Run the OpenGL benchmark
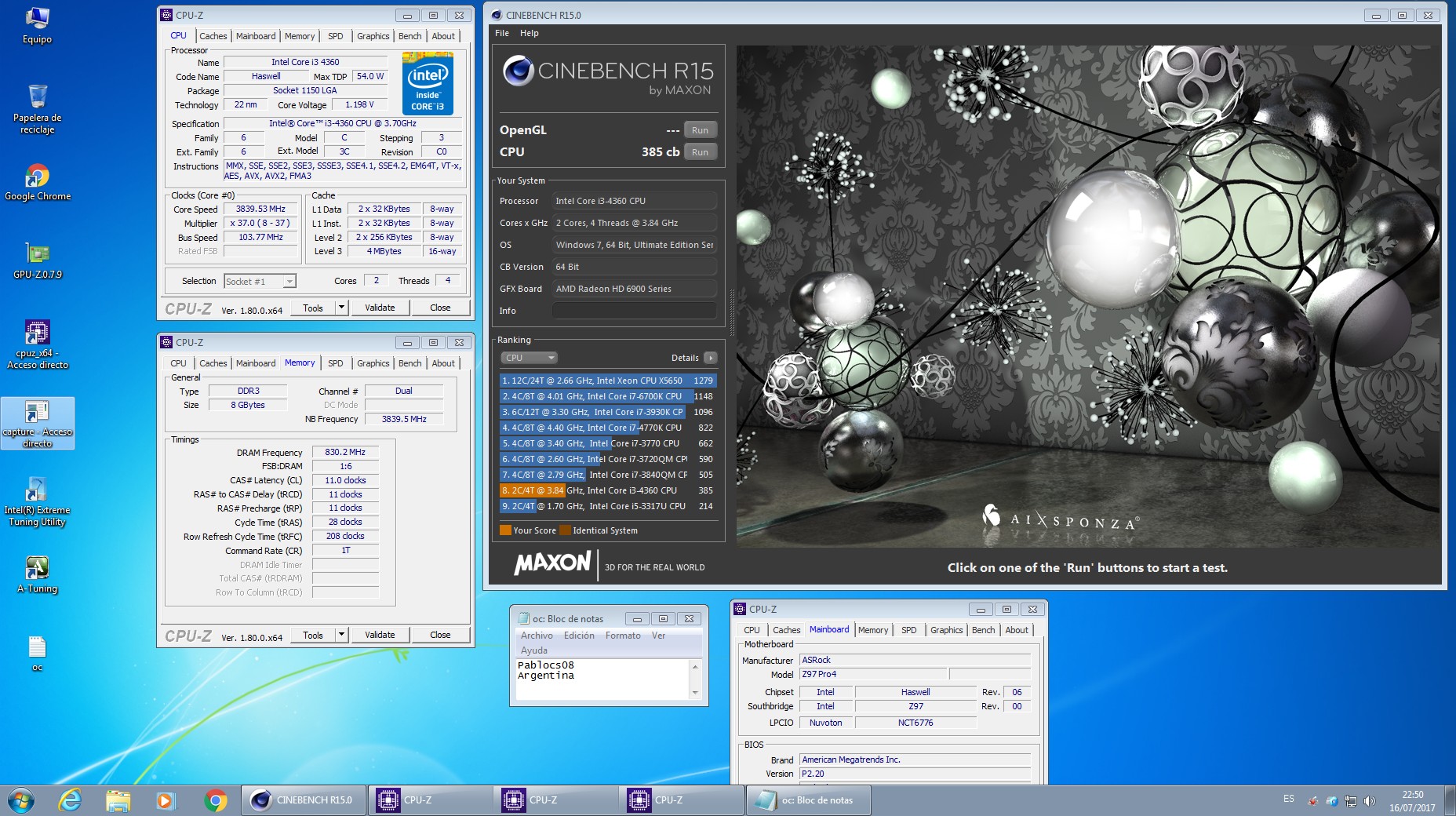The height and width of the screenshot is (816, 1456). [700, 130]
